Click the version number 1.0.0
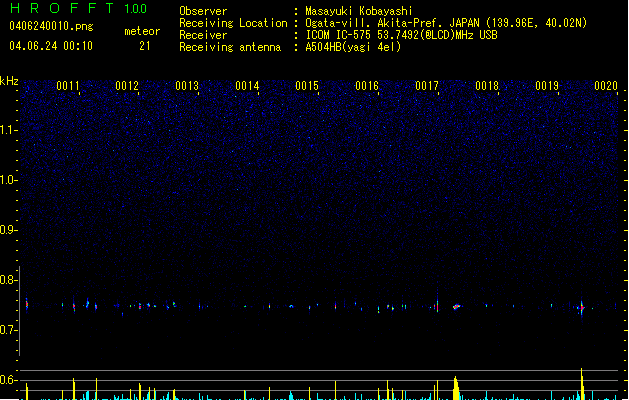This screenshot has height=400, width=629. tap(135, 9)
